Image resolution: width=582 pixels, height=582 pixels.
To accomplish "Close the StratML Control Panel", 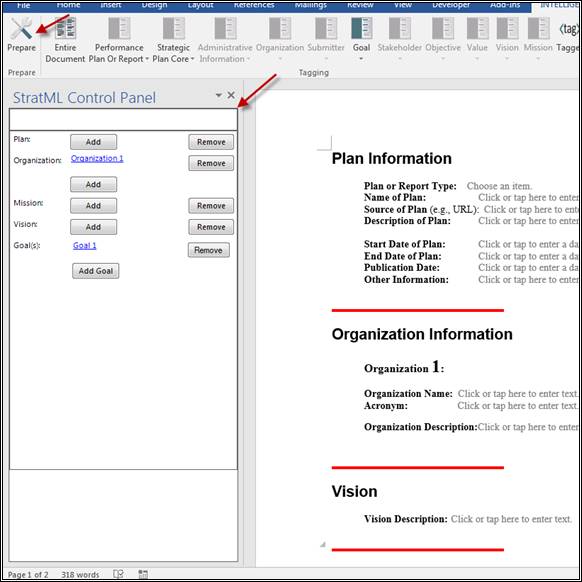I will [231, 95].
